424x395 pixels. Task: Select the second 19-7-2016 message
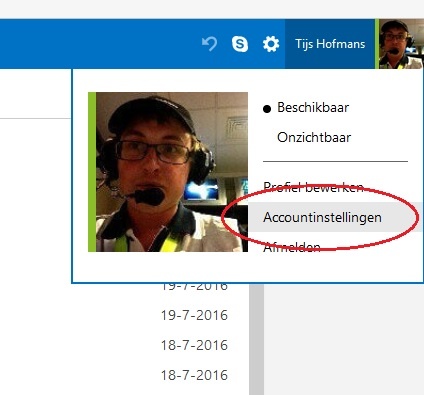[194, 315]
